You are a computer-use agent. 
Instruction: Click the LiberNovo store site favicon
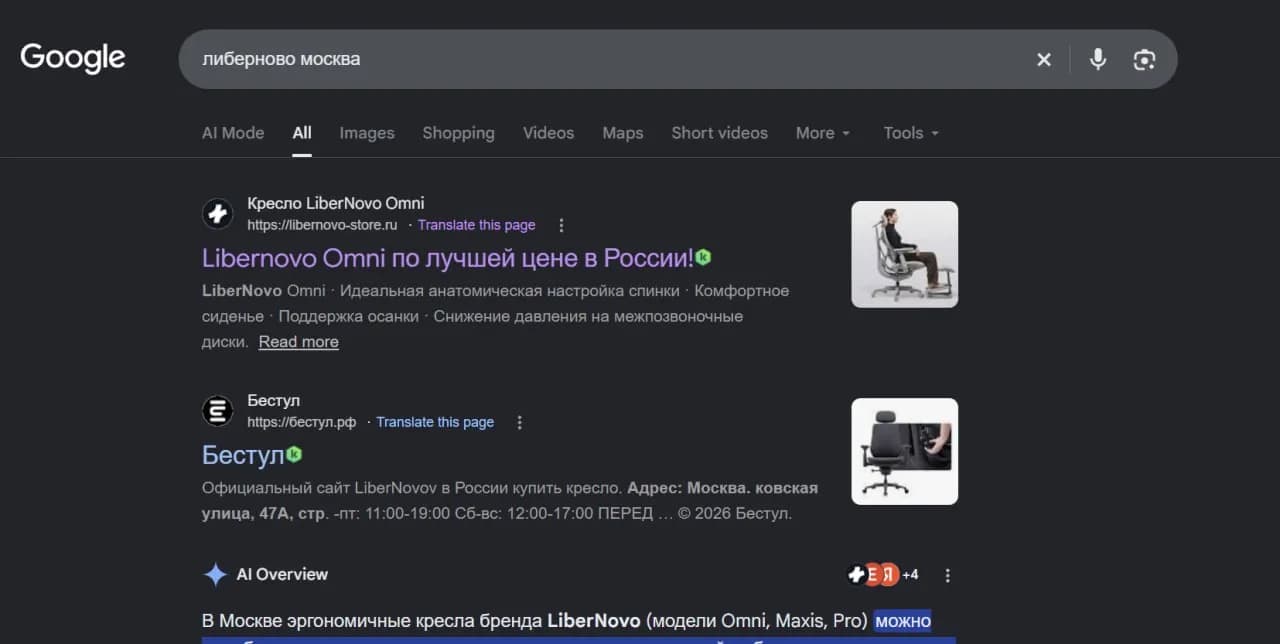click(217, 213)
